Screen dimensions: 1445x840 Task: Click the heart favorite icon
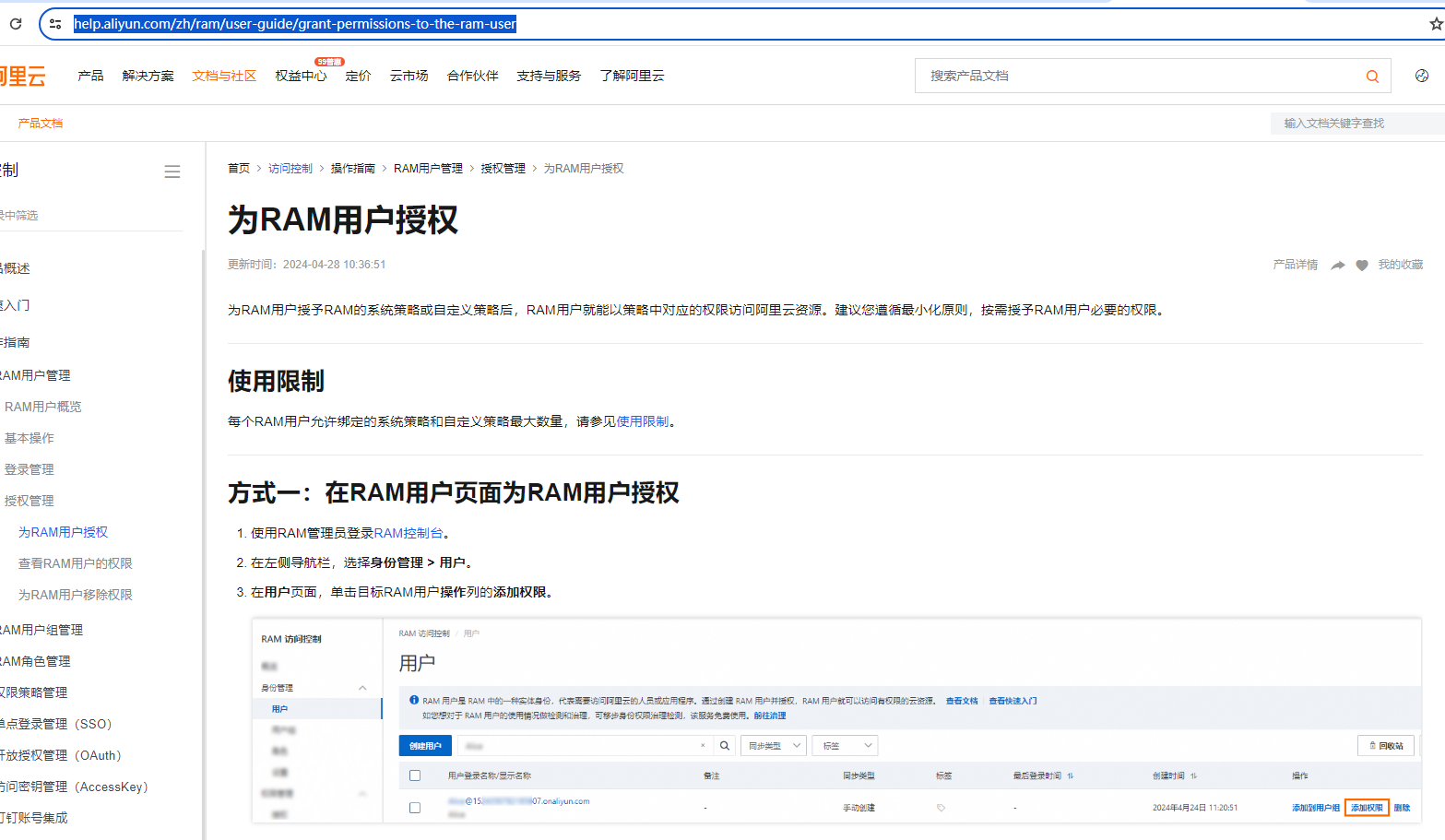[x=1362, y=266]
